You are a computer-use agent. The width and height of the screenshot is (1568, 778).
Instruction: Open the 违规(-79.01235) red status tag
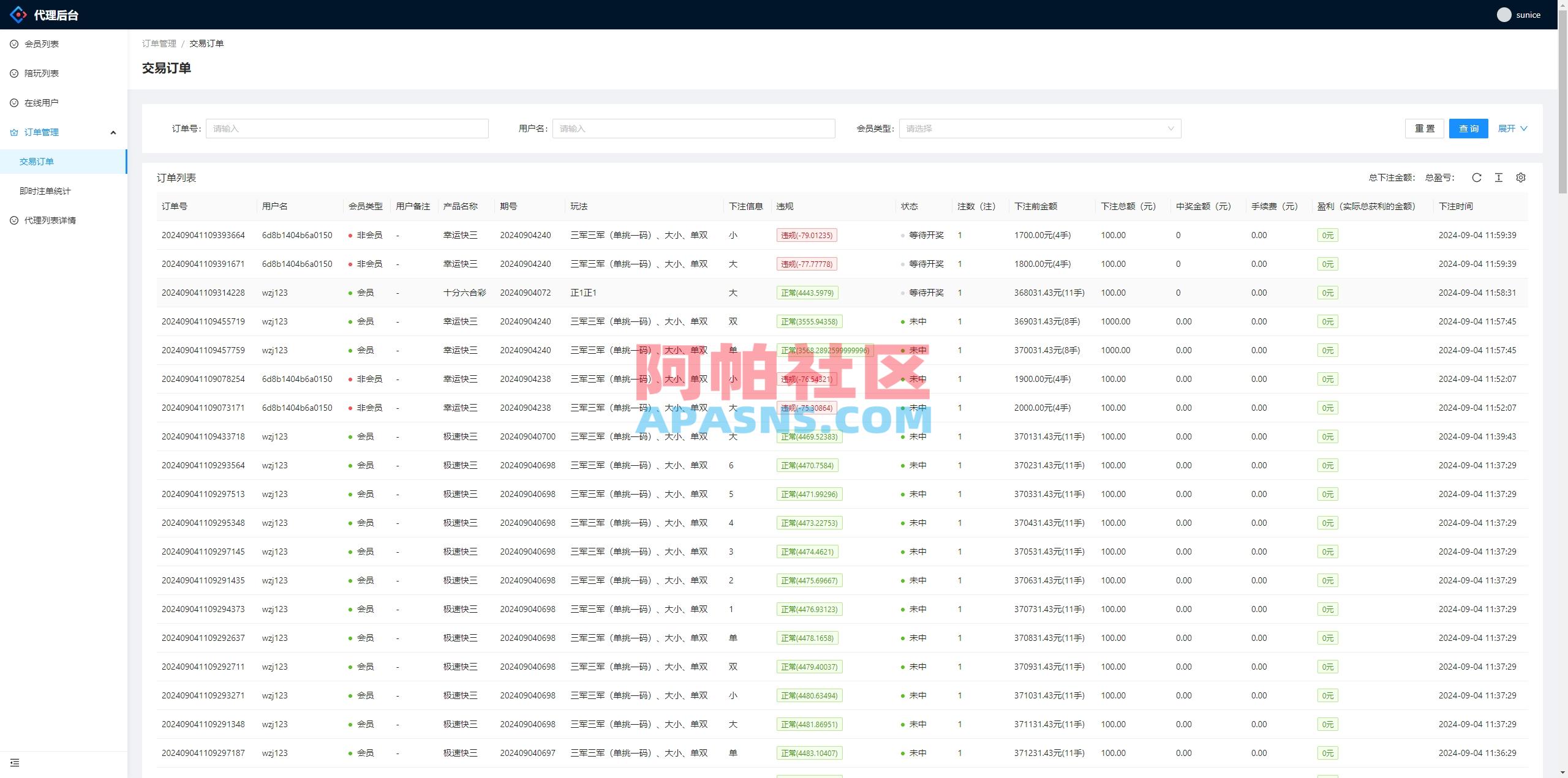[x=808, y=234]
